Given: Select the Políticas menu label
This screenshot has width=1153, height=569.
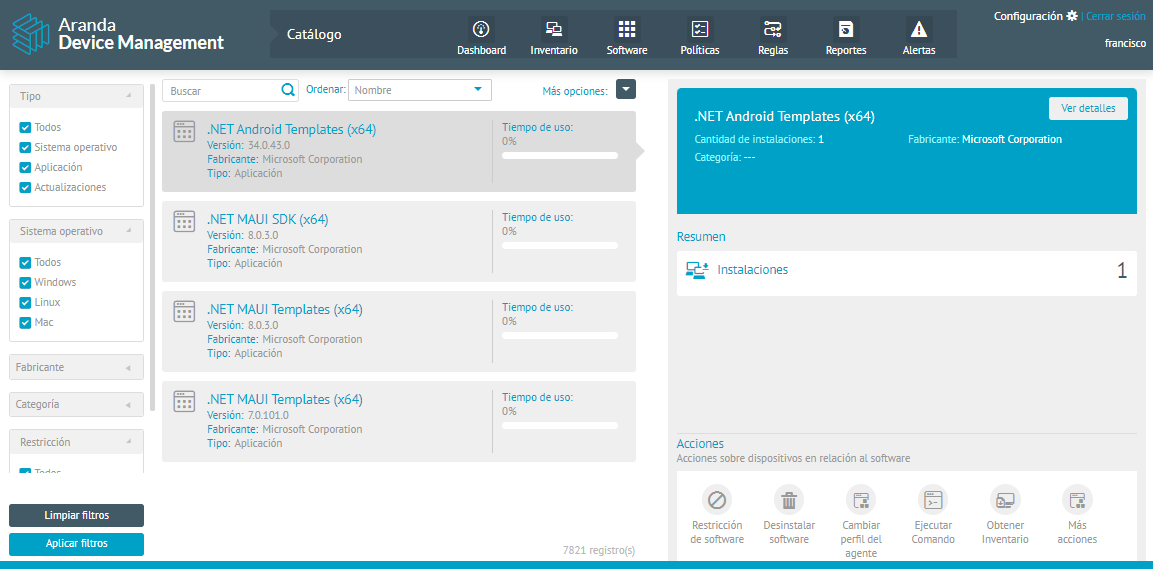Looking at the screenshot, I should pyautogui.click(x=700, y=51).
